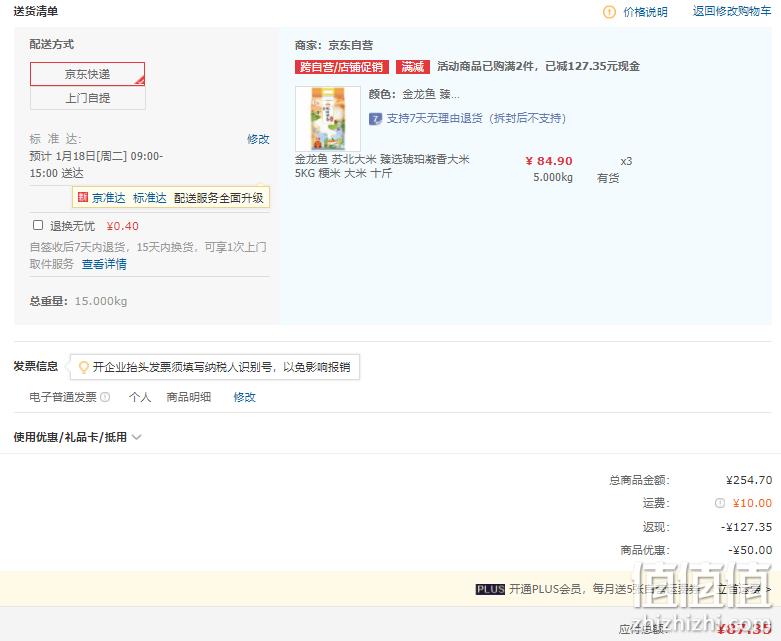
Task: Click the lightbulb tip icon in invoice notice
Action: [x=84, y=367]
